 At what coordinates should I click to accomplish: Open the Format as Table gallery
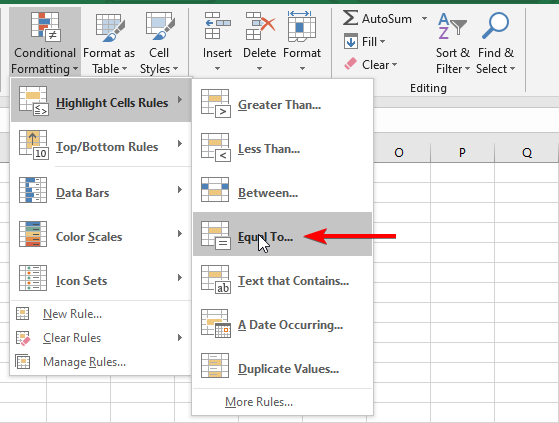(x=109, y=42)
